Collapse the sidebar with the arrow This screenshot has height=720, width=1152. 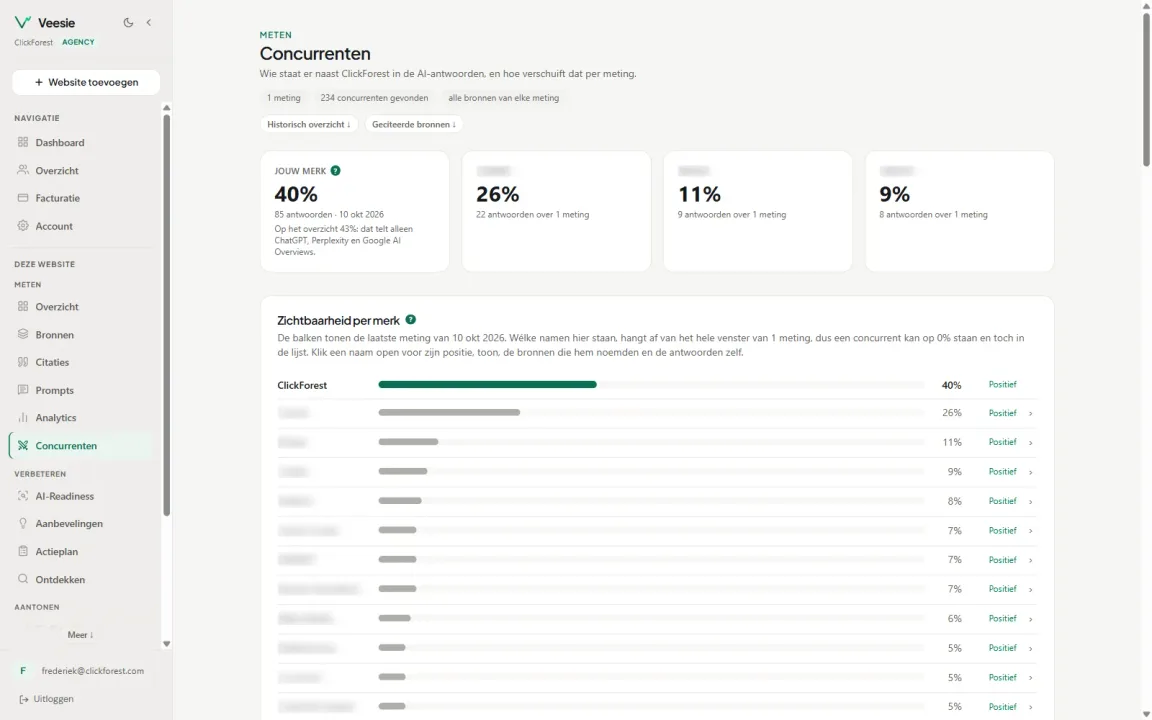[149, 22]
